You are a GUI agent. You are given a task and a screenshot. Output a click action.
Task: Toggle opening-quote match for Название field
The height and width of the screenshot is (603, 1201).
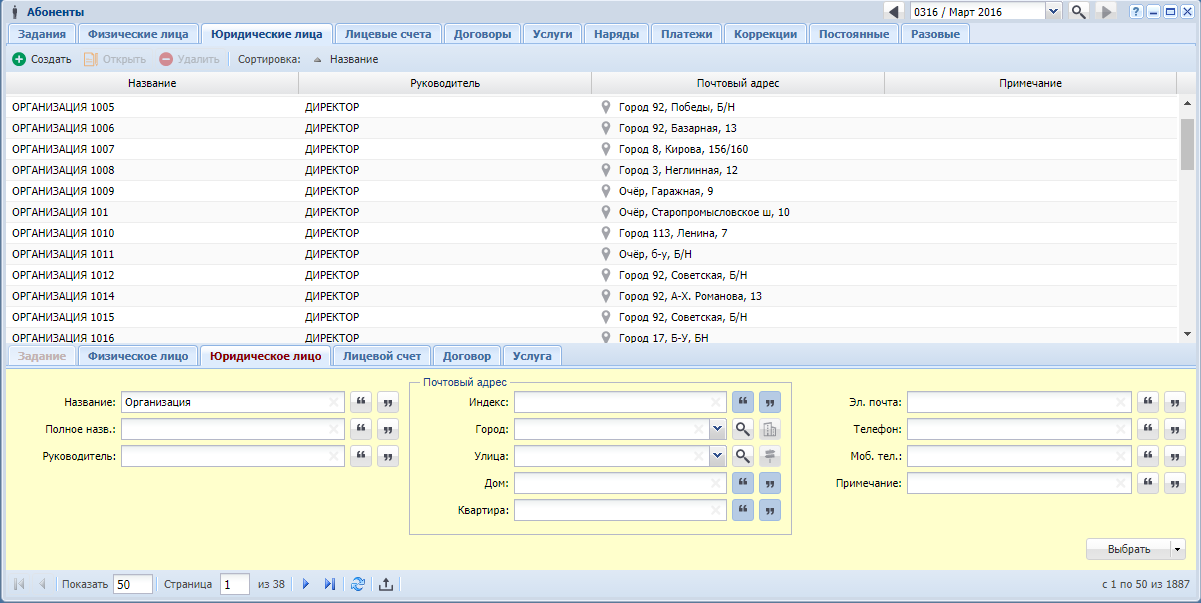tap(361, 402)
